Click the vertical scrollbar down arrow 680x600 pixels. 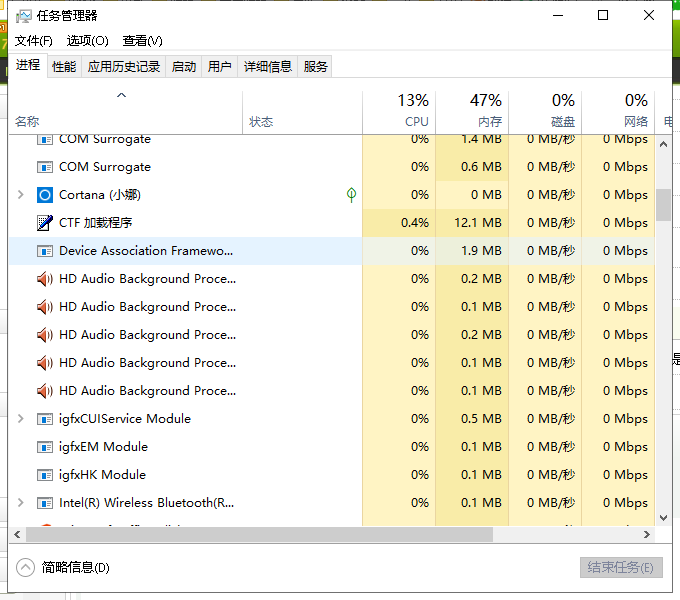(x=663, y=518)
